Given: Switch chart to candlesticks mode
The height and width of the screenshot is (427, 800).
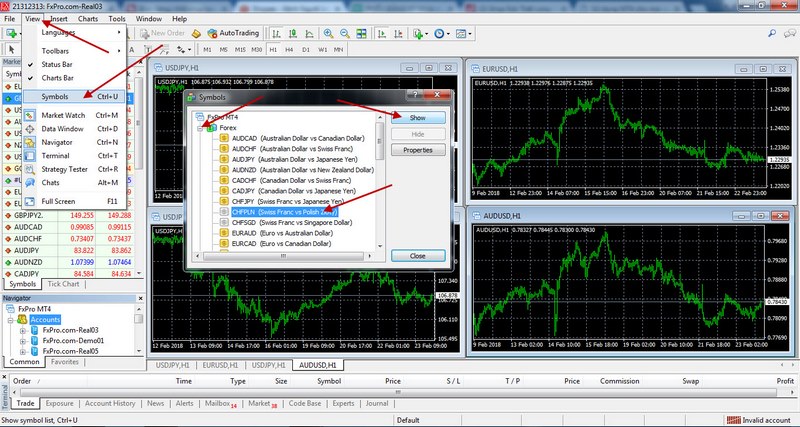Looking at the screenshot, I should tap(293, 33).
